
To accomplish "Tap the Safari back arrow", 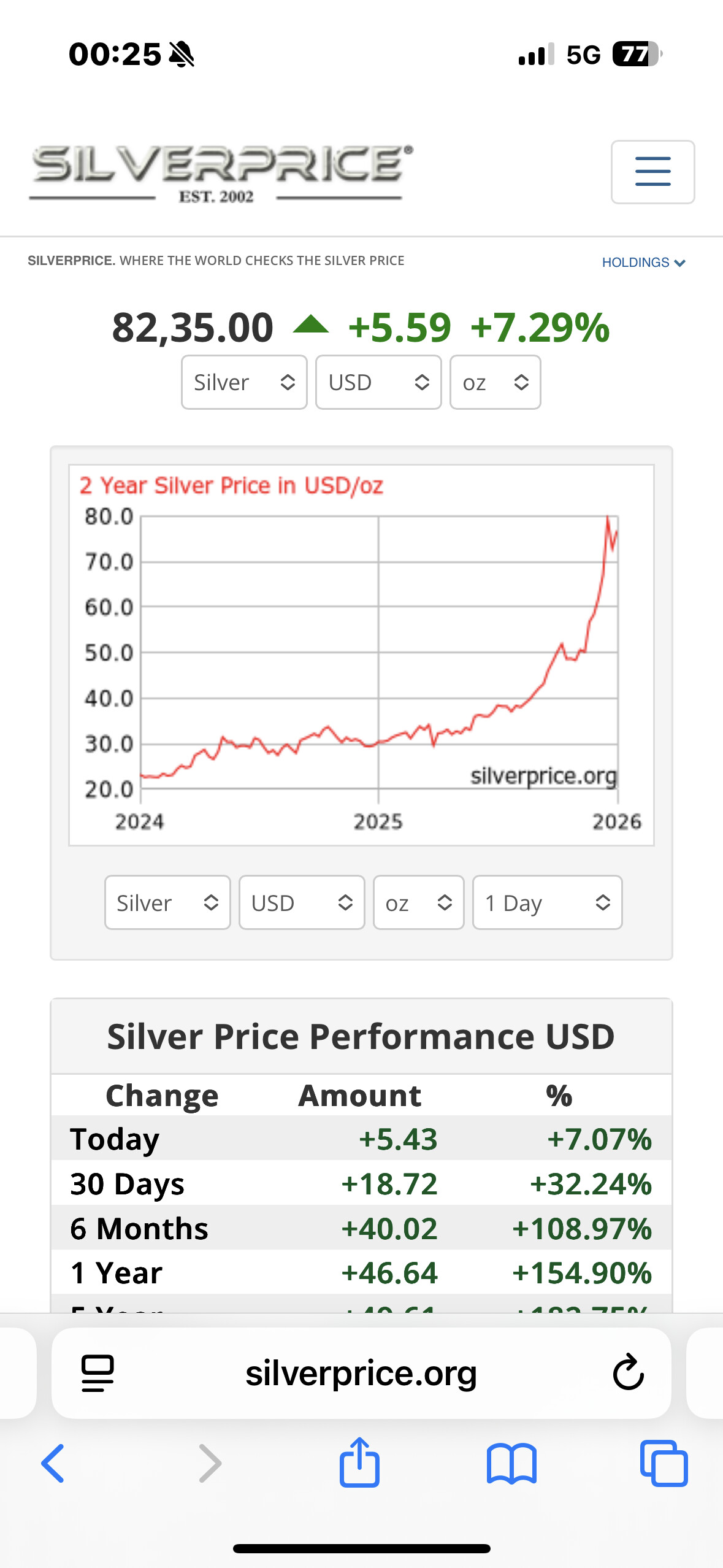I will (x=53, y=1463).
